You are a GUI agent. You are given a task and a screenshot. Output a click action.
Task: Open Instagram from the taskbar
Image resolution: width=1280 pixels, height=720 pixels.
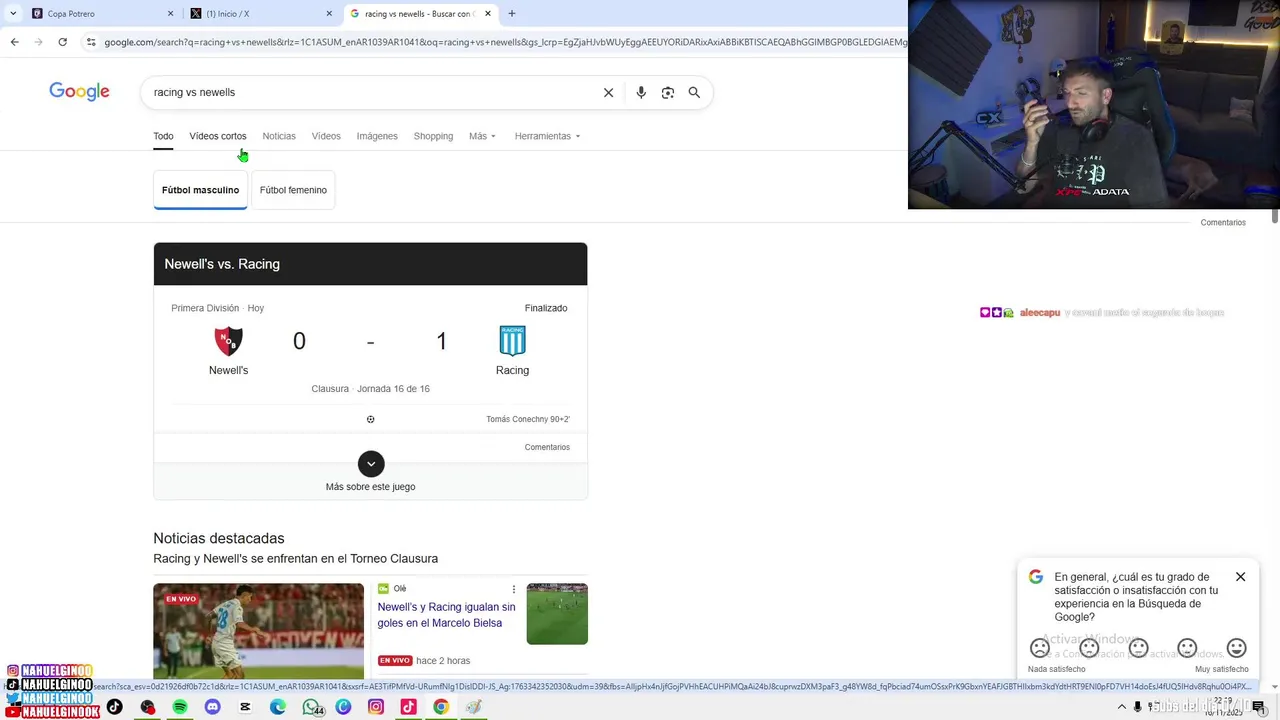point(376,707)
